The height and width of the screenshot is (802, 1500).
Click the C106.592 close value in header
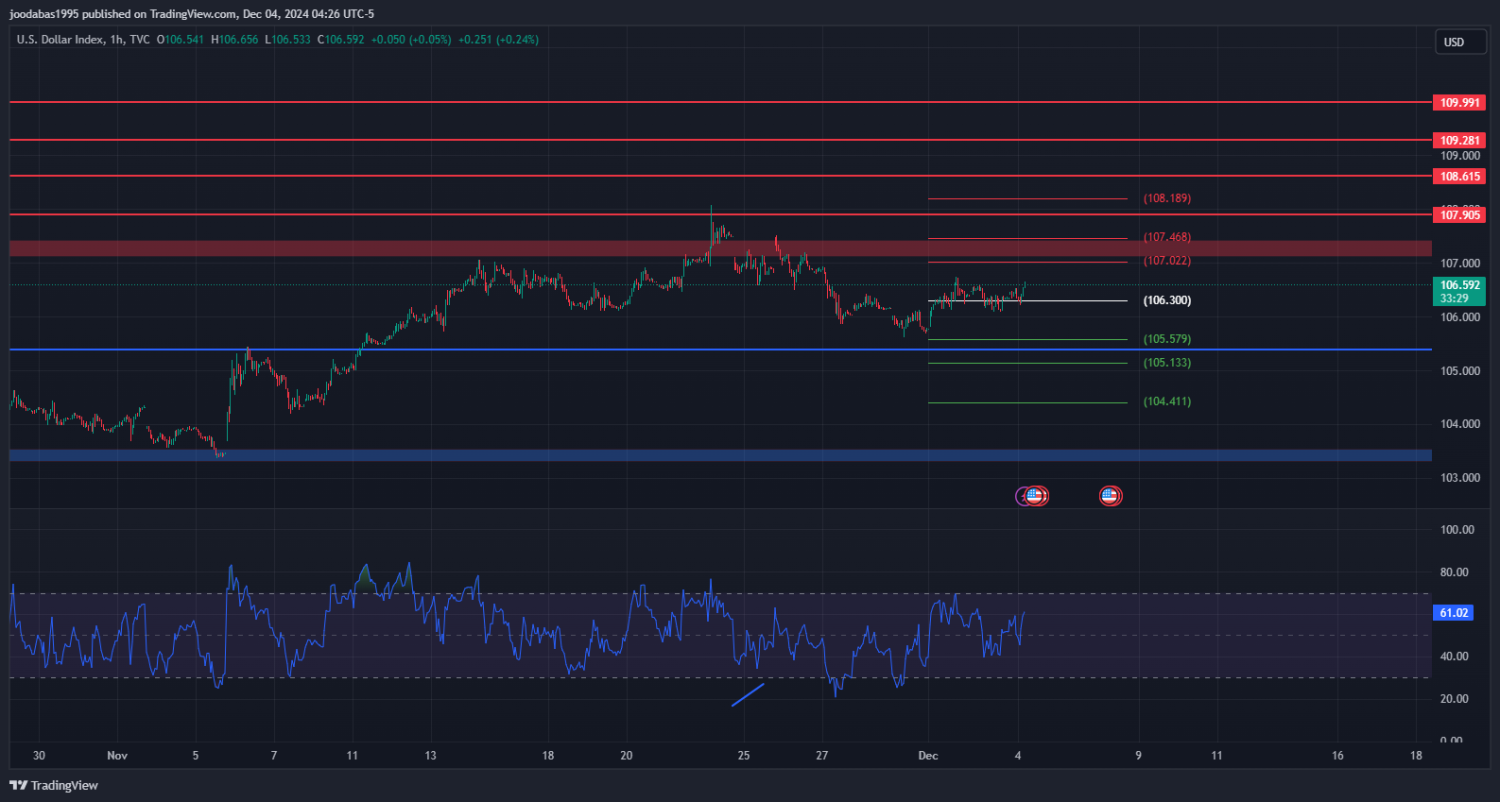[341, 40]
